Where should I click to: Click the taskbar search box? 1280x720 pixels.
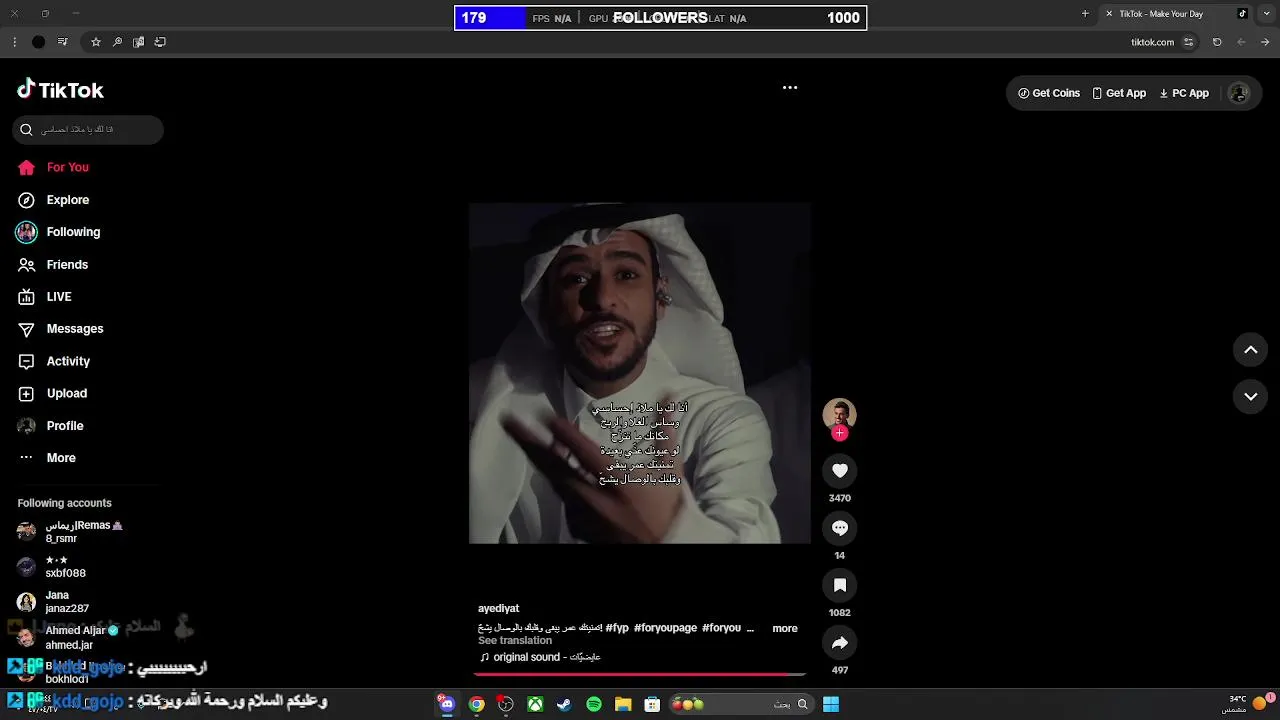click(x=740, y=704)
